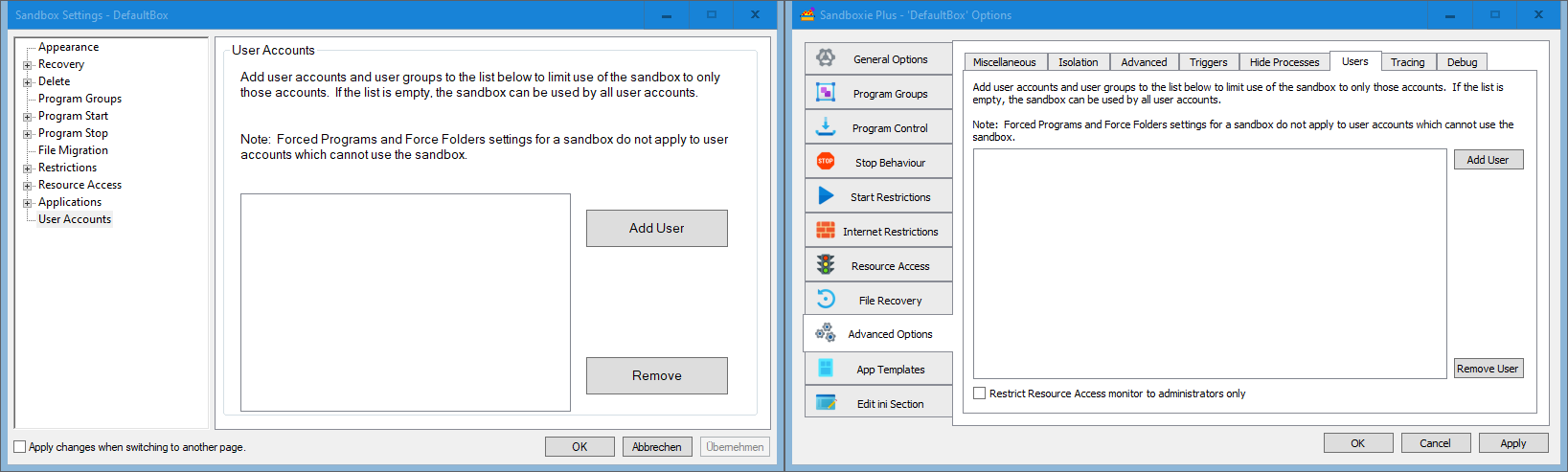The width and height of the screenshot is (1568, 472).
Task: Open the Hide Processes tab
Action: [x=1284, y=62]
